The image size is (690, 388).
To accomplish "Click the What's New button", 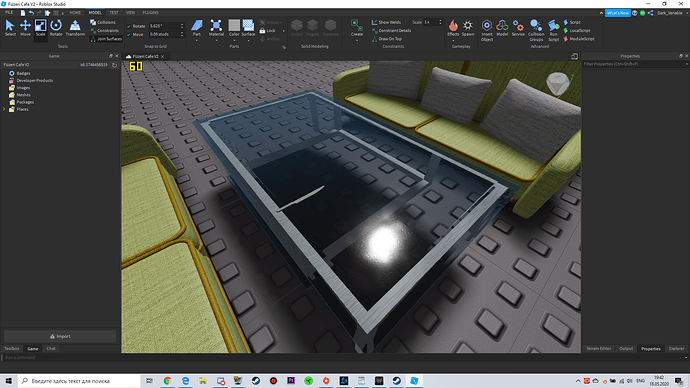I will coord(618,13).
